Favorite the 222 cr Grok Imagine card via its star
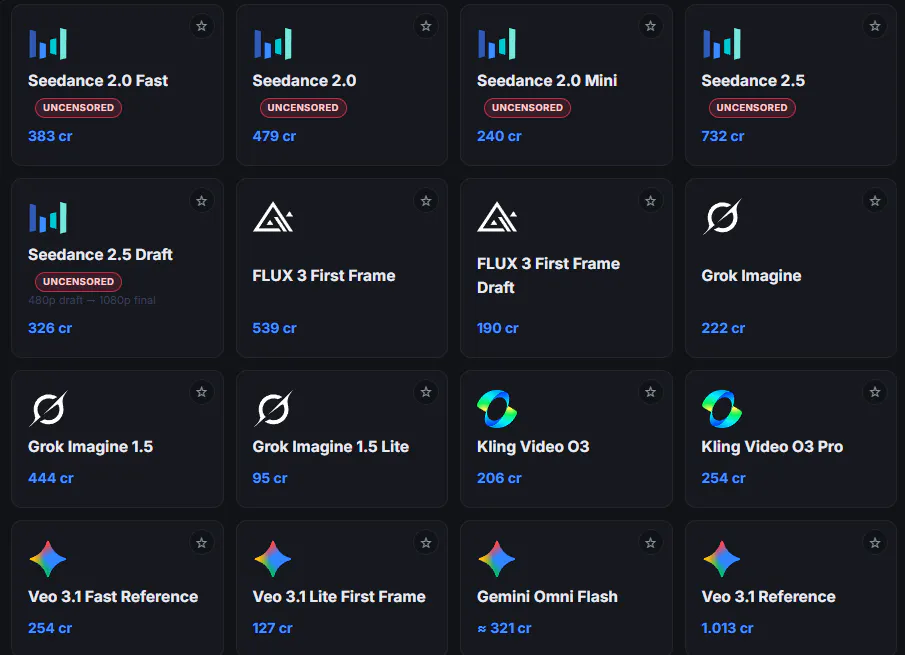Viewport: 905px width, 655px height. click(x=875, y=201)
